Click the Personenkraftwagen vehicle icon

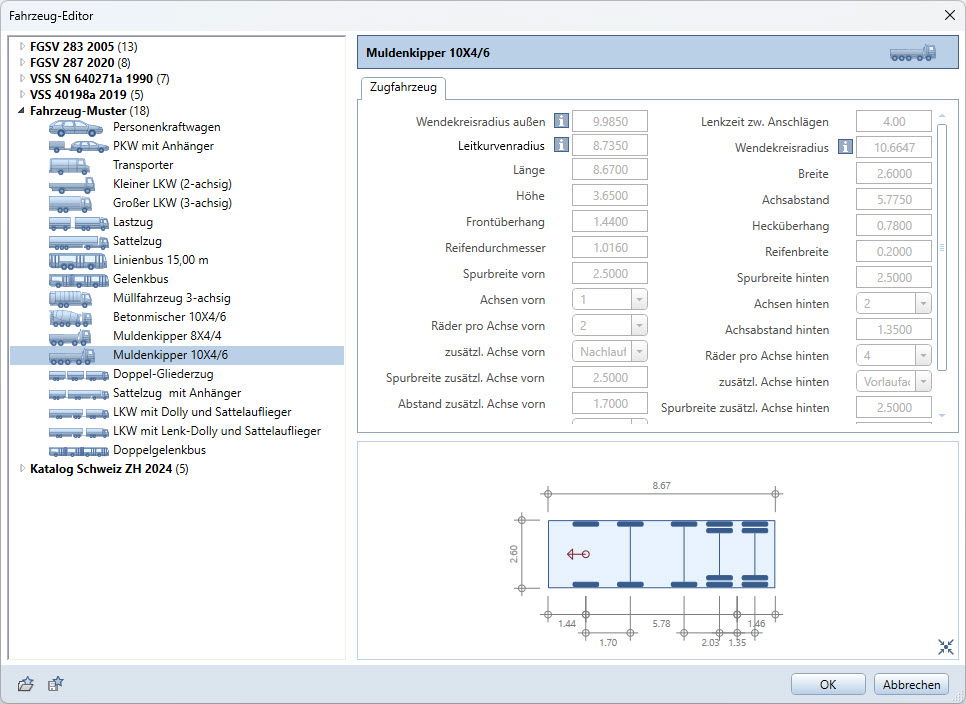[x=76, y=128]
